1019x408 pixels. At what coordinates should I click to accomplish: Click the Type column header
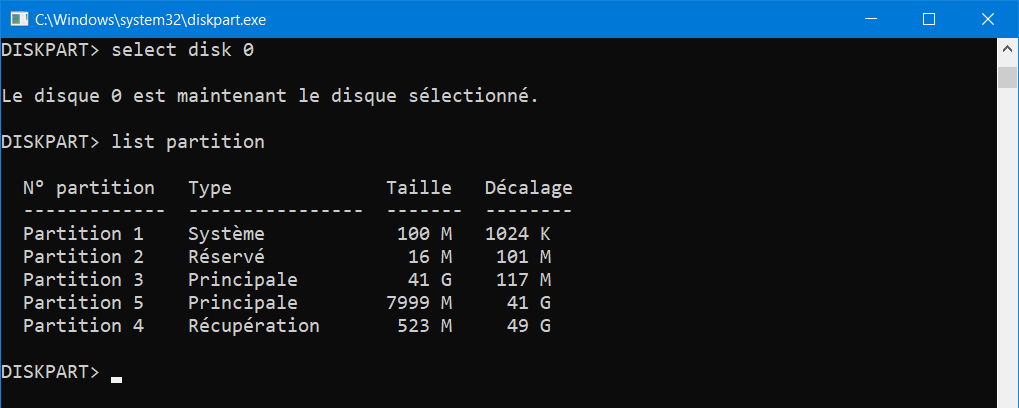click(210, 189)
